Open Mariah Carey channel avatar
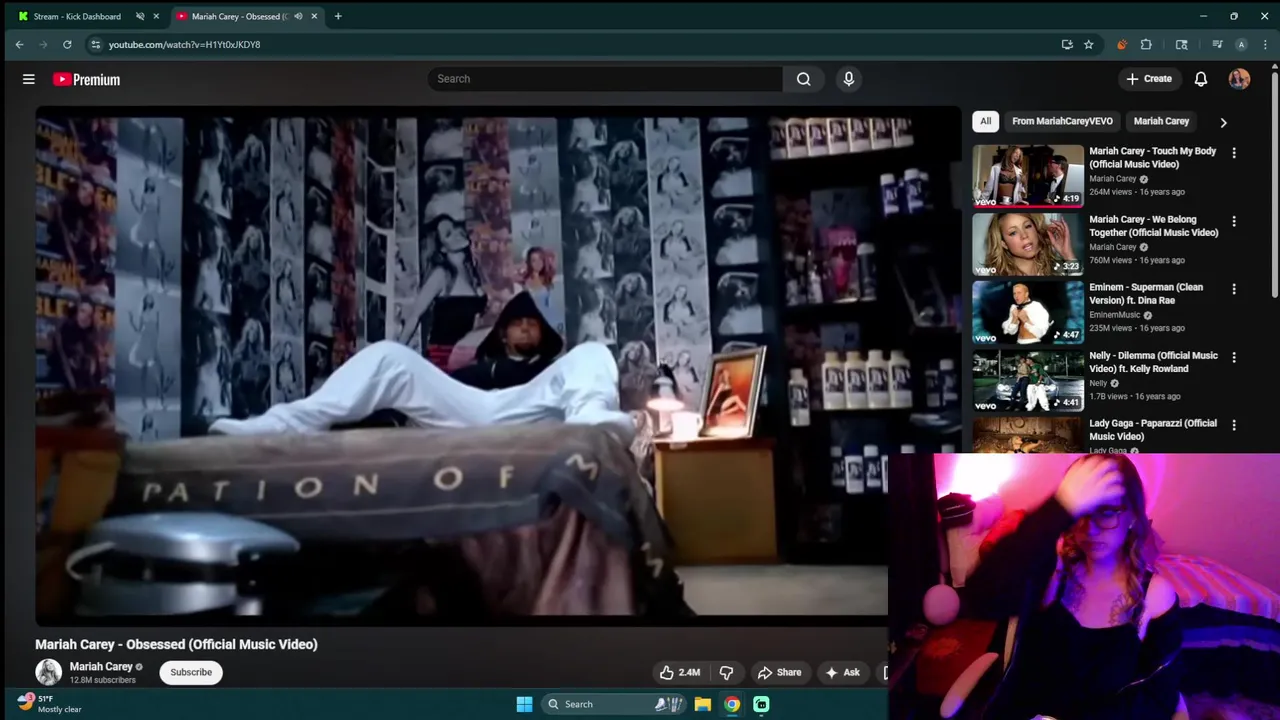The height and width of the screenshot is (720, 1280). [x=48, y=672]
